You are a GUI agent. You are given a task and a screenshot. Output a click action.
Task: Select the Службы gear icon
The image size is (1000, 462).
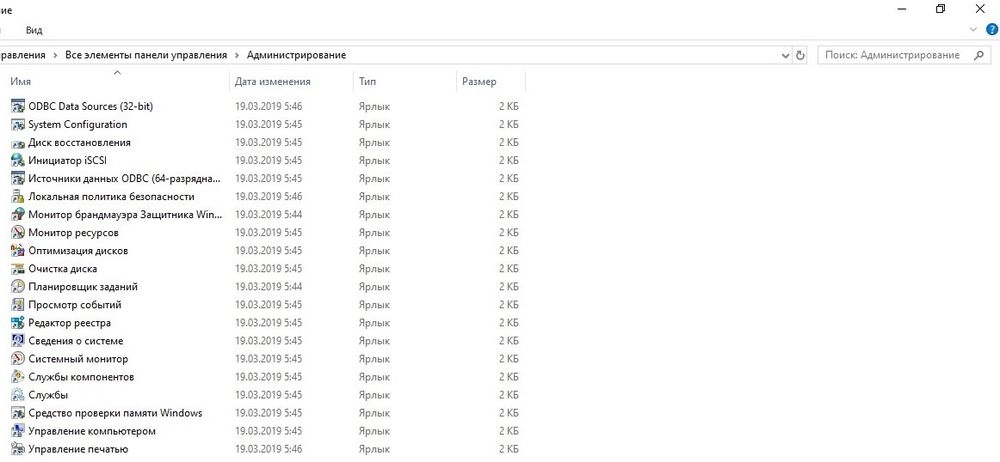click(18, 395)
